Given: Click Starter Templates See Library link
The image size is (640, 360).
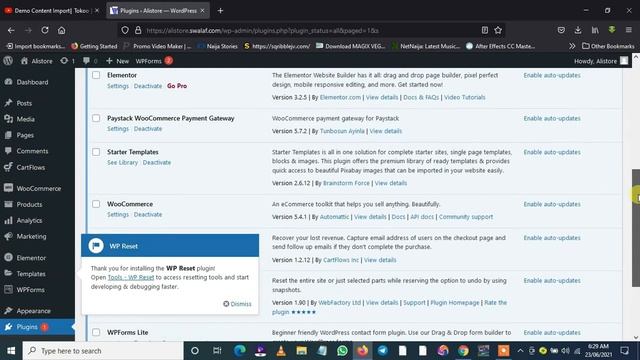Looking at the screenshot, I should (x=122, y=162).
